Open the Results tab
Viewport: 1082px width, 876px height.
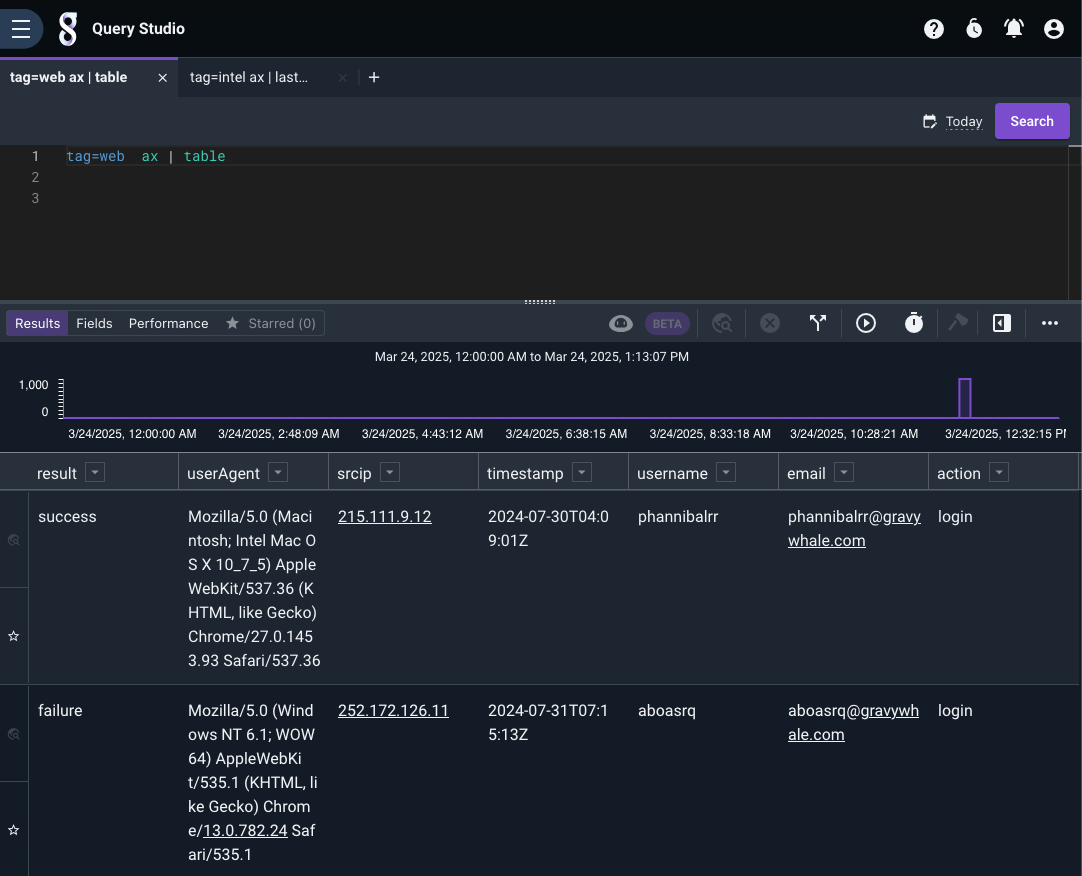[37, 324]
